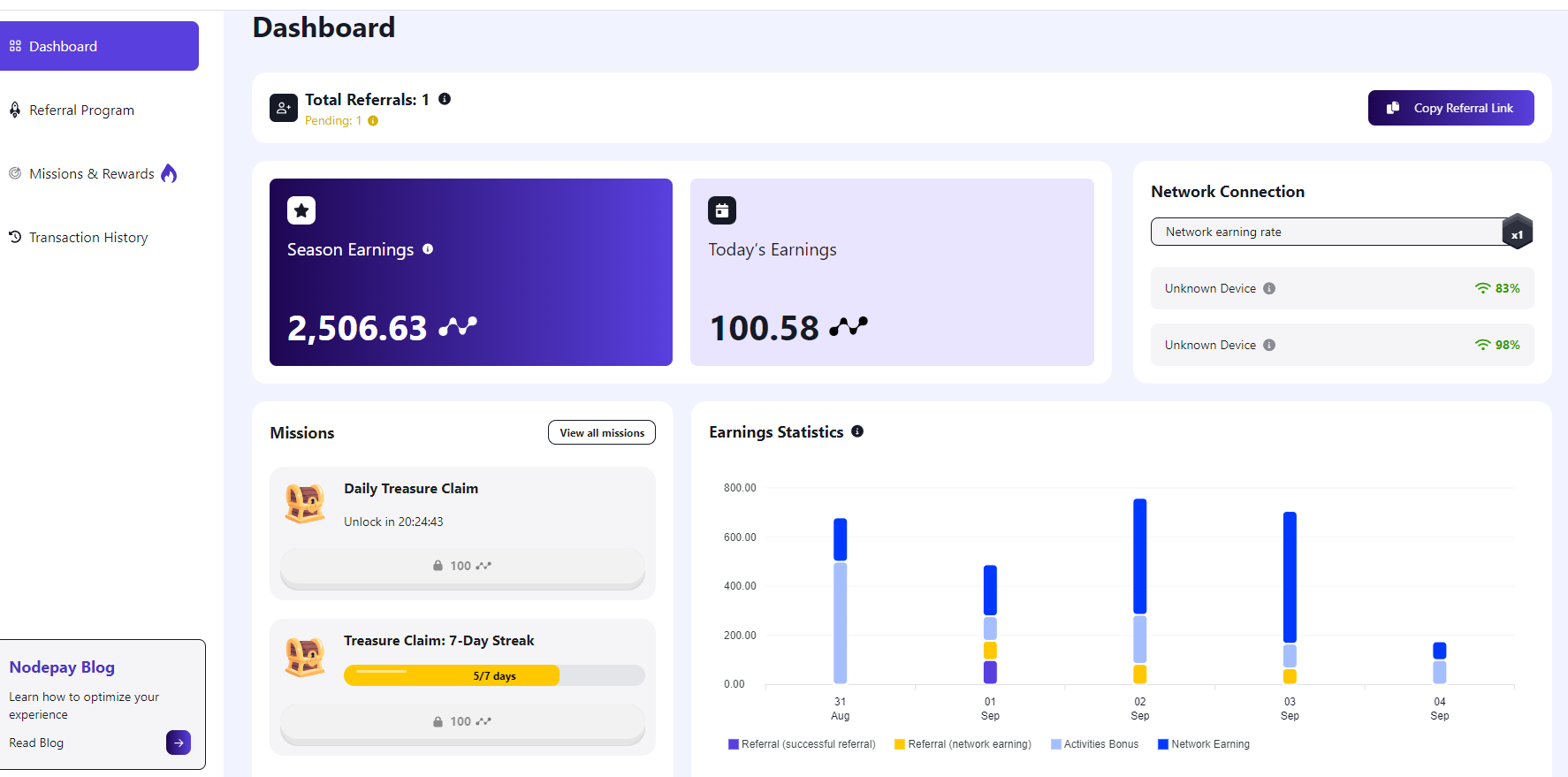
Task: Click the add-user icon beside Total Referrals
Action: click(284, 108)
